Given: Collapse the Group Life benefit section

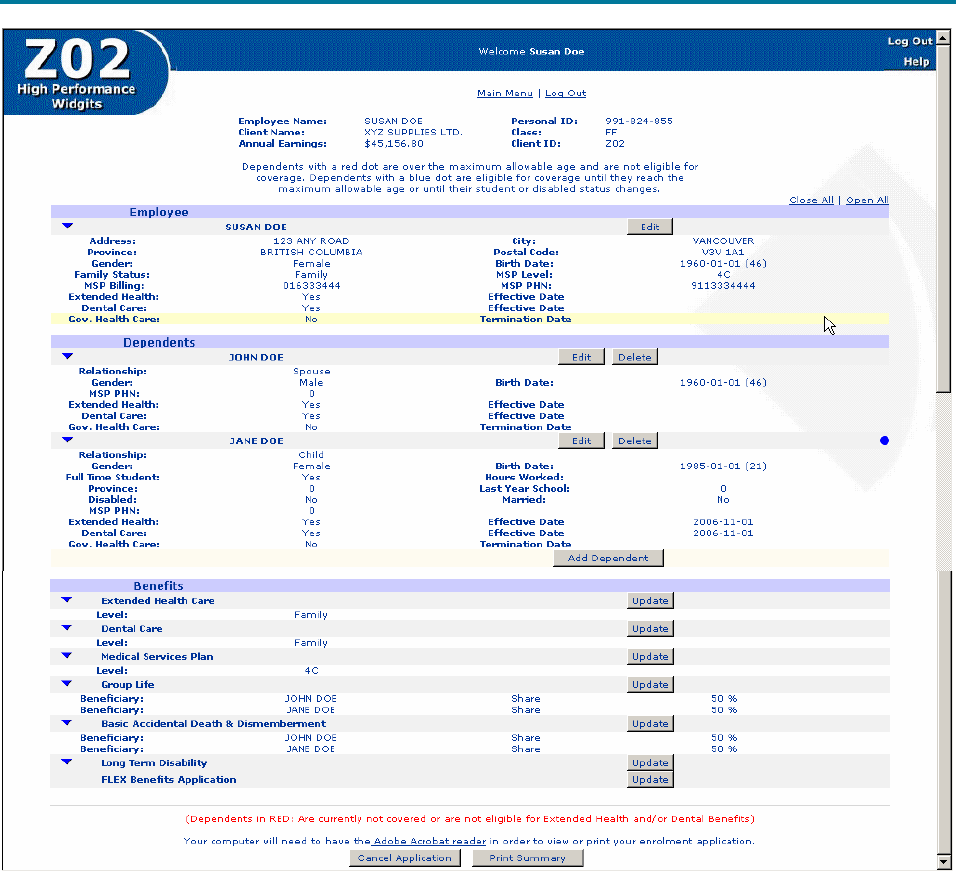Looking at the screenshot, I should coord(67,684).
